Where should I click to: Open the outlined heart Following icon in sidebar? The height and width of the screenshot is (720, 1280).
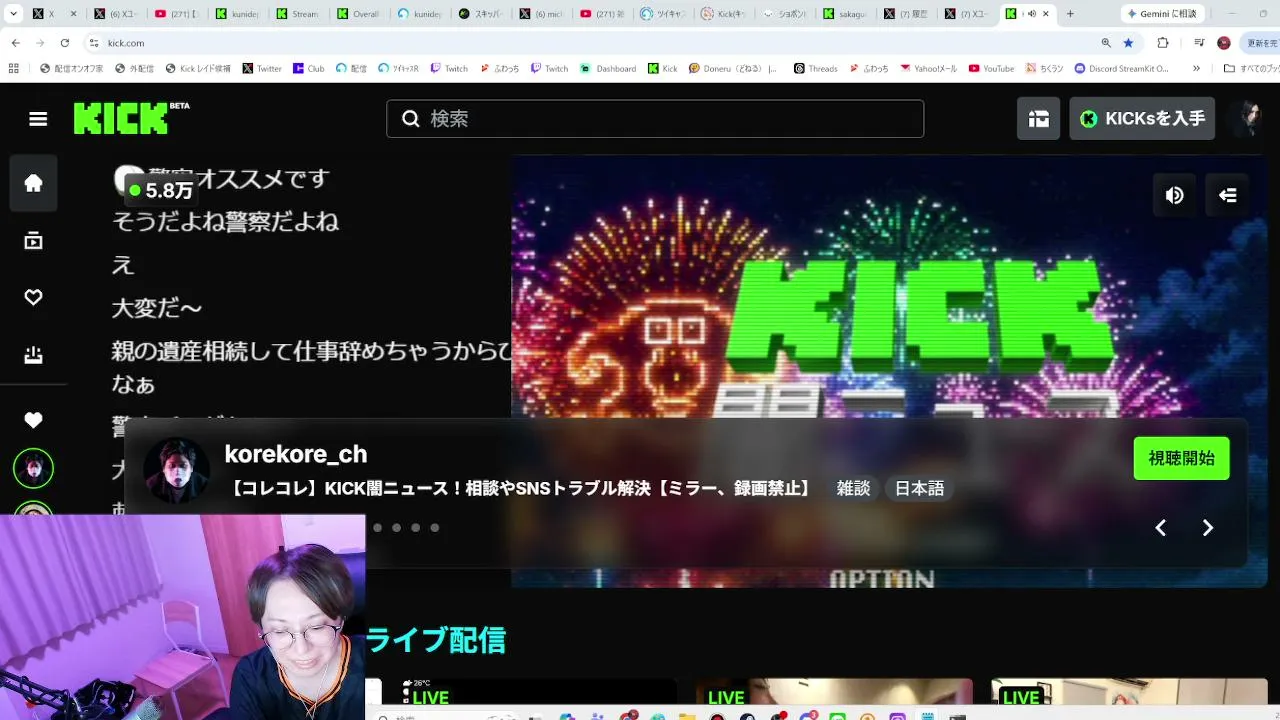point(33,297)
